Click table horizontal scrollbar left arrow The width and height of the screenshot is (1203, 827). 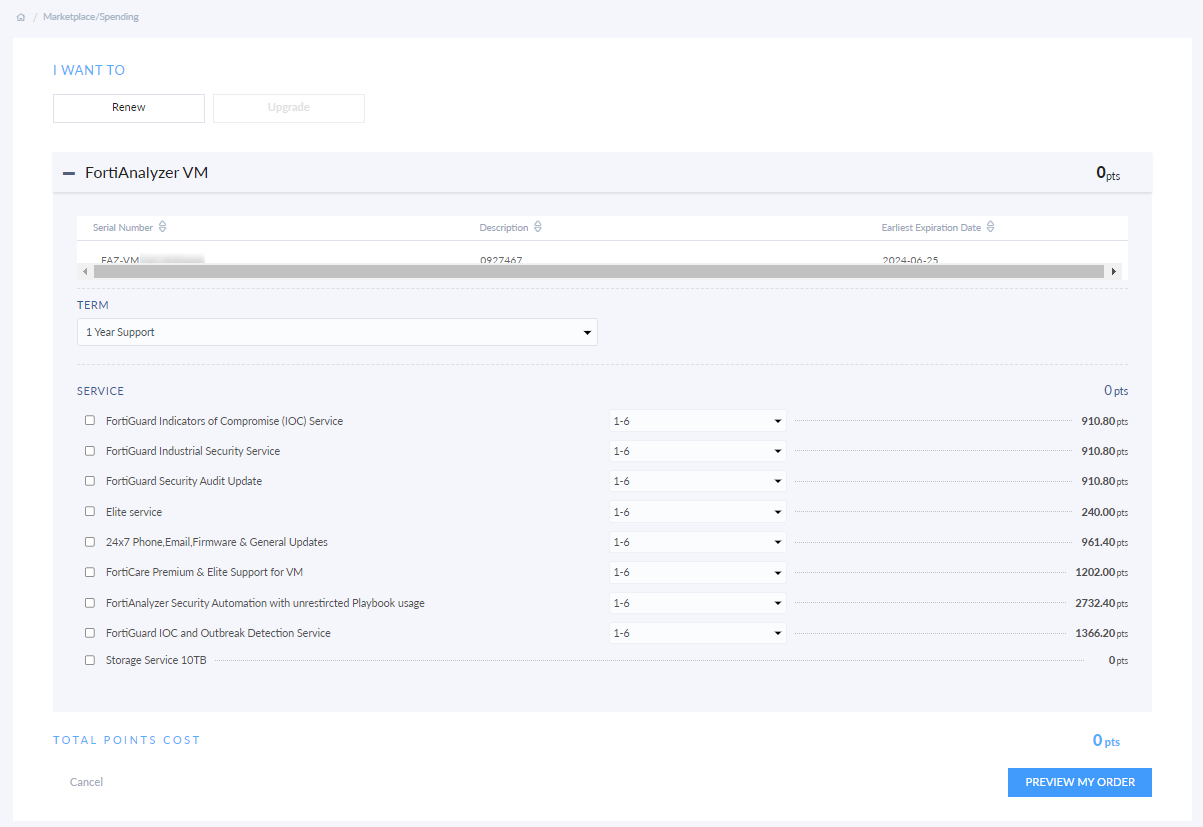click(x=85, y=271)
